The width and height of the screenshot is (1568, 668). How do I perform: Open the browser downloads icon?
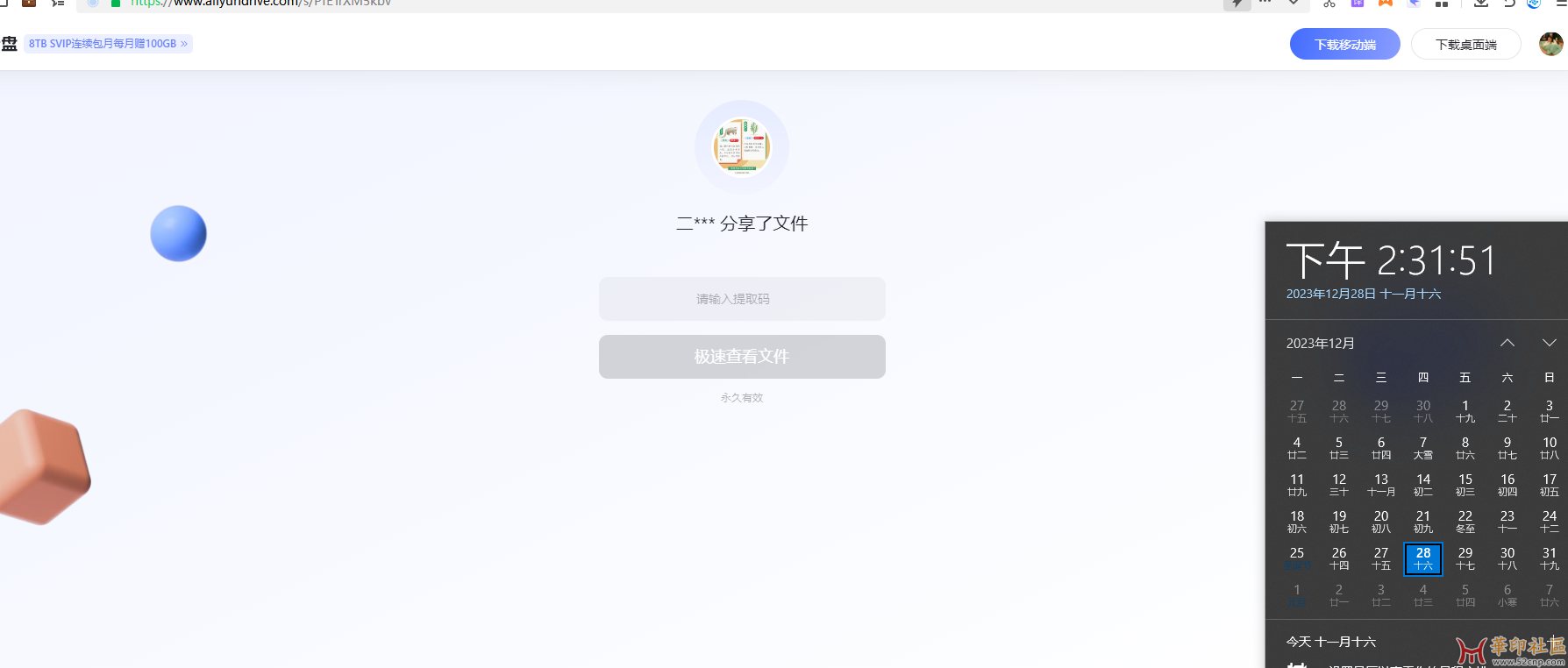[1480, 4]
